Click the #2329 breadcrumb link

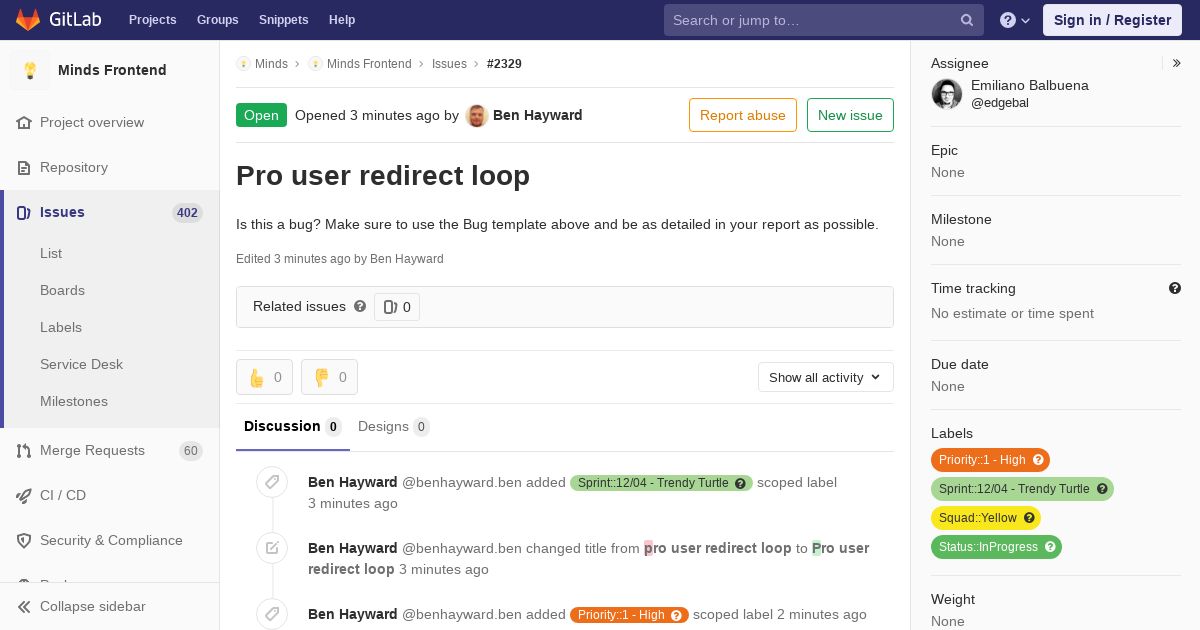(504, 64)
